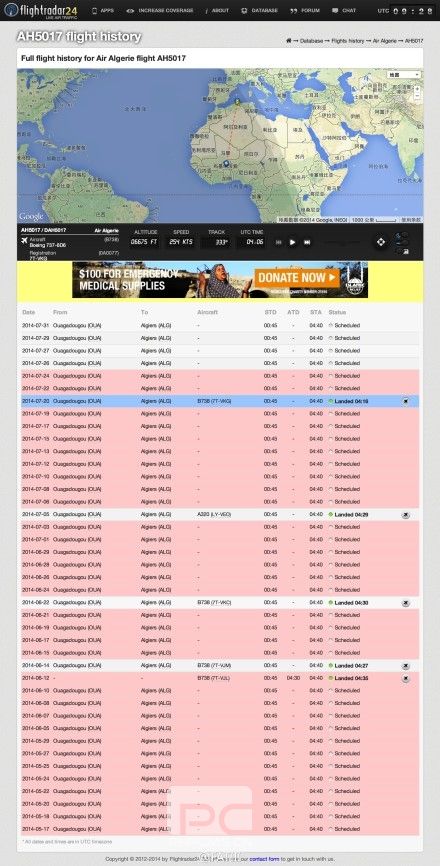Adjust the playback speed slider
The image size is (440, 866).
(340, 242)
